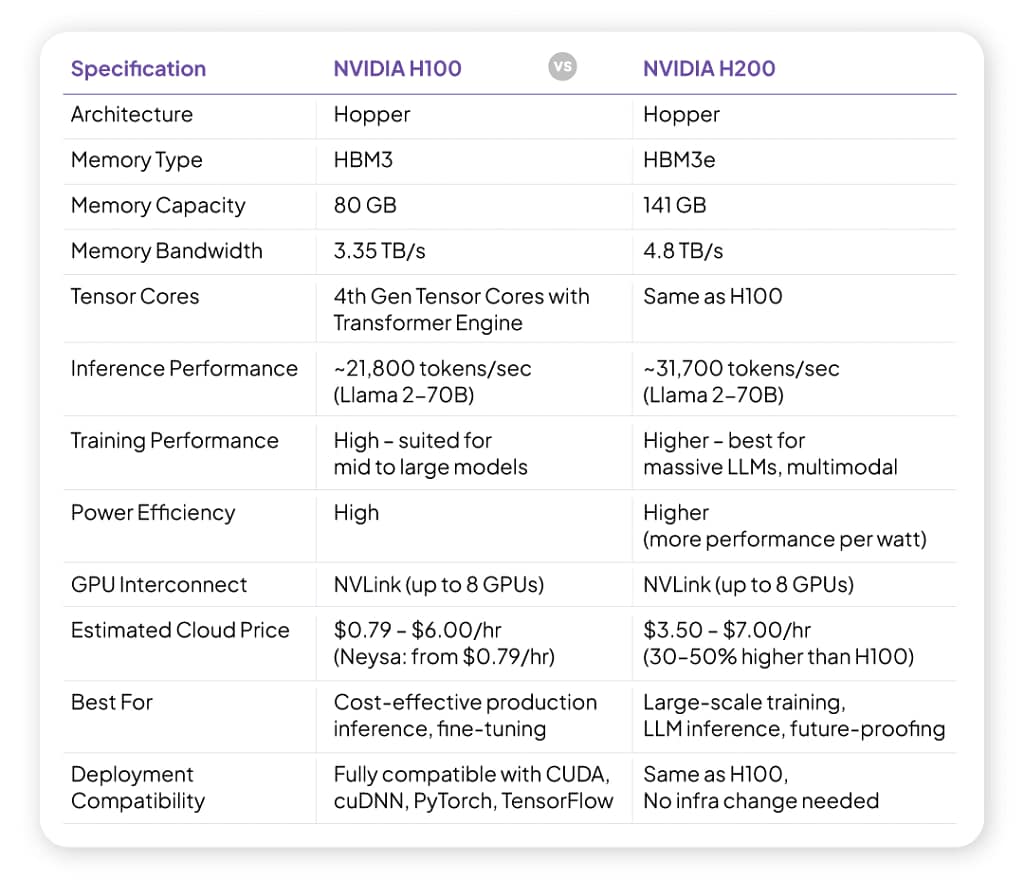Click '4th Gen Tensor Cores with Transformer Engine'
1024x880 pixels.
[x=462, y=309]
